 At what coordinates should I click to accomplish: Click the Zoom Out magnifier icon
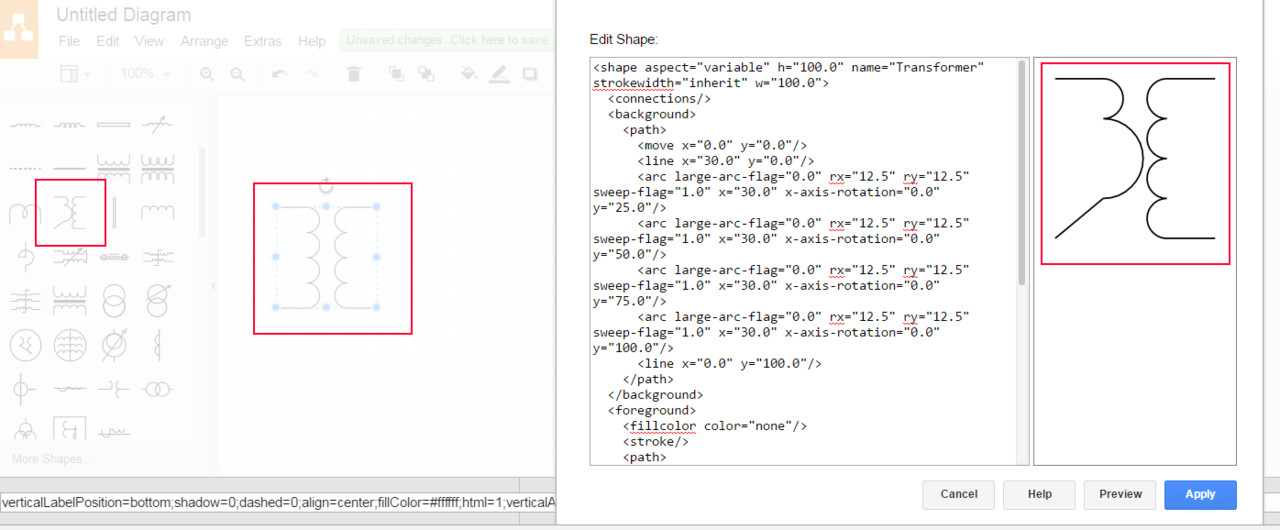(237, 74)
